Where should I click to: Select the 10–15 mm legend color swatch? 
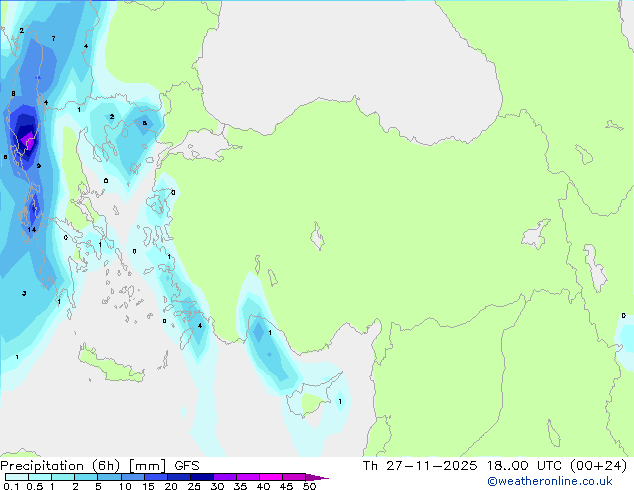(133, 477)
